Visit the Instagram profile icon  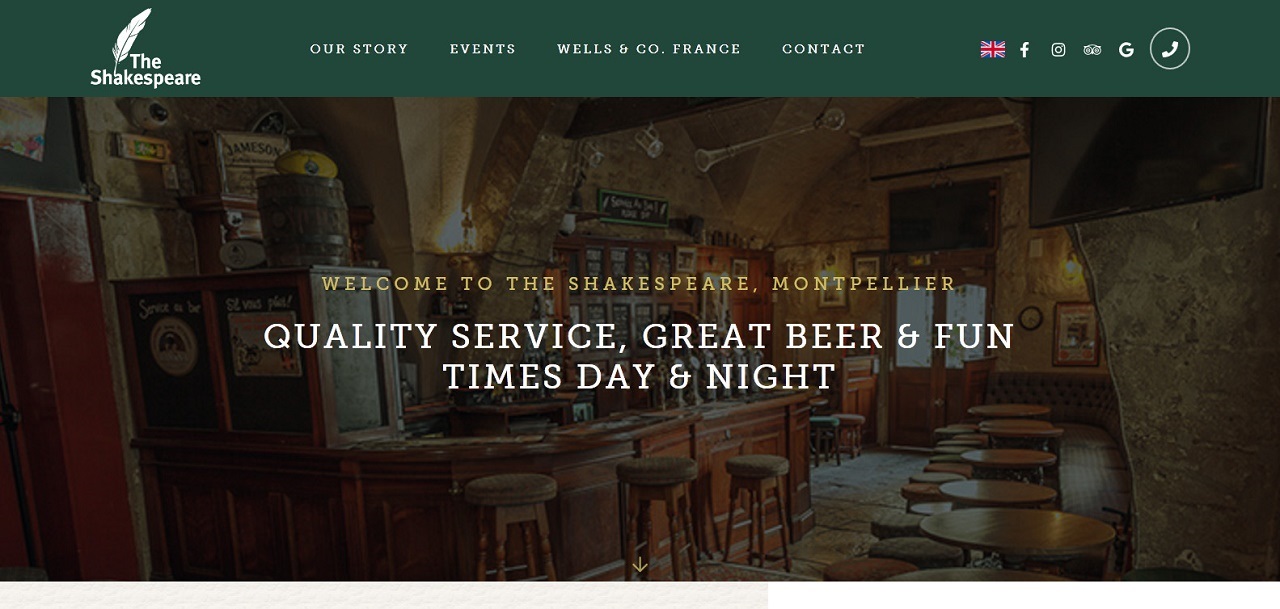coord(1058,49)
